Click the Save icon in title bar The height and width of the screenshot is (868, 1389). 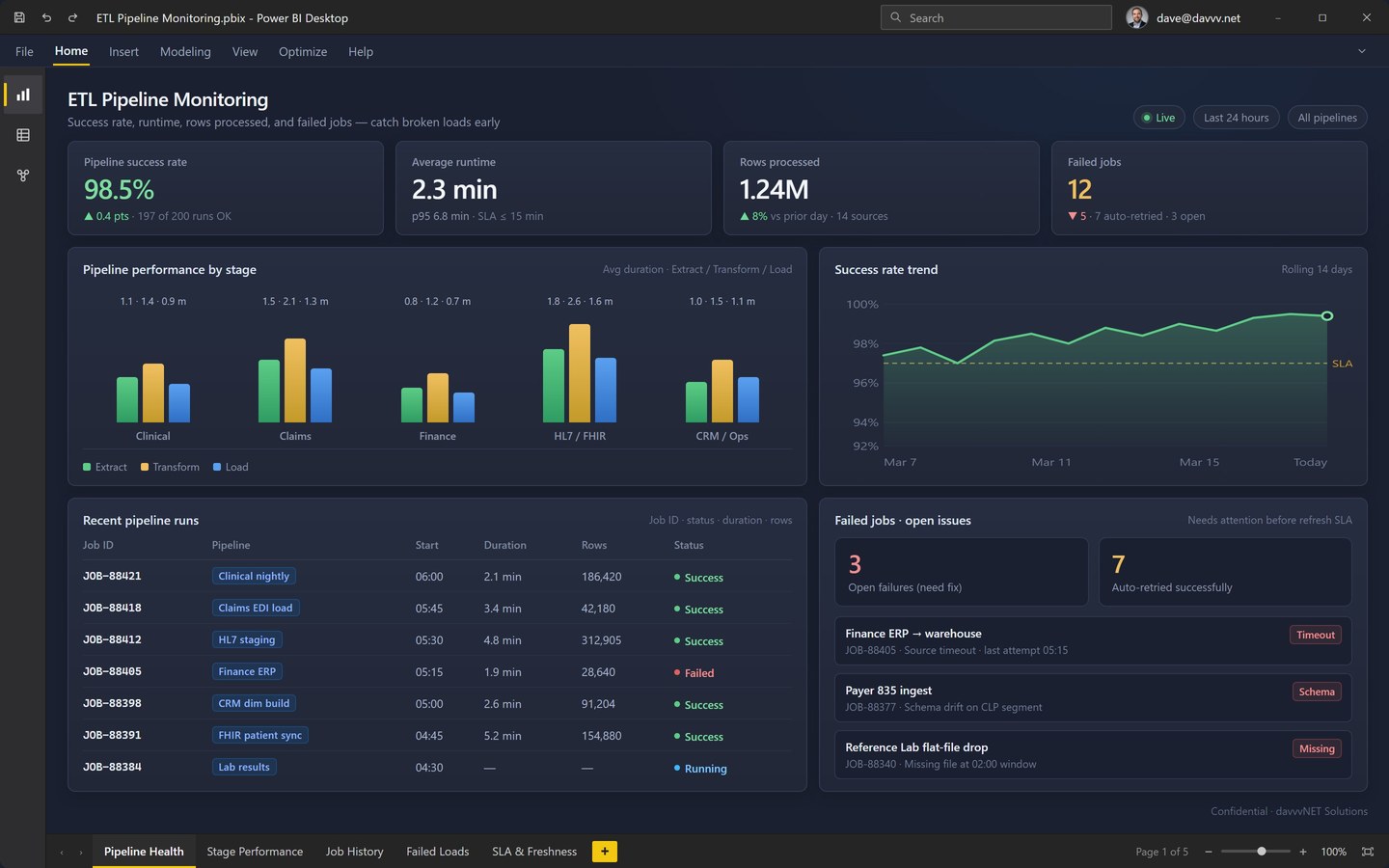[x=19, y=17]
